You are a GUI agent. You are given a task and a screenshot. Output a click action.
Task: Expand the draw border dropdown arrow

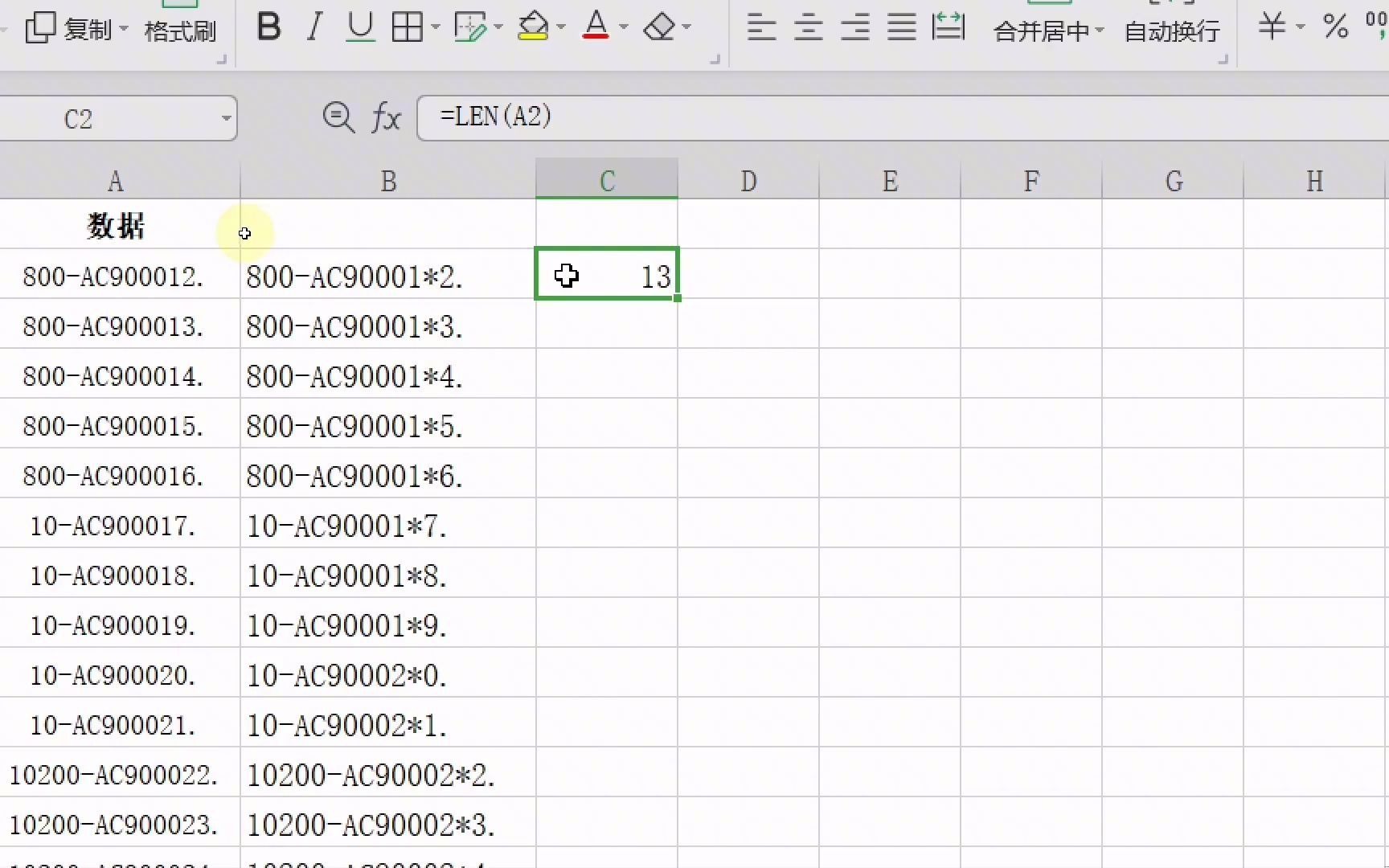coord(498,27)
